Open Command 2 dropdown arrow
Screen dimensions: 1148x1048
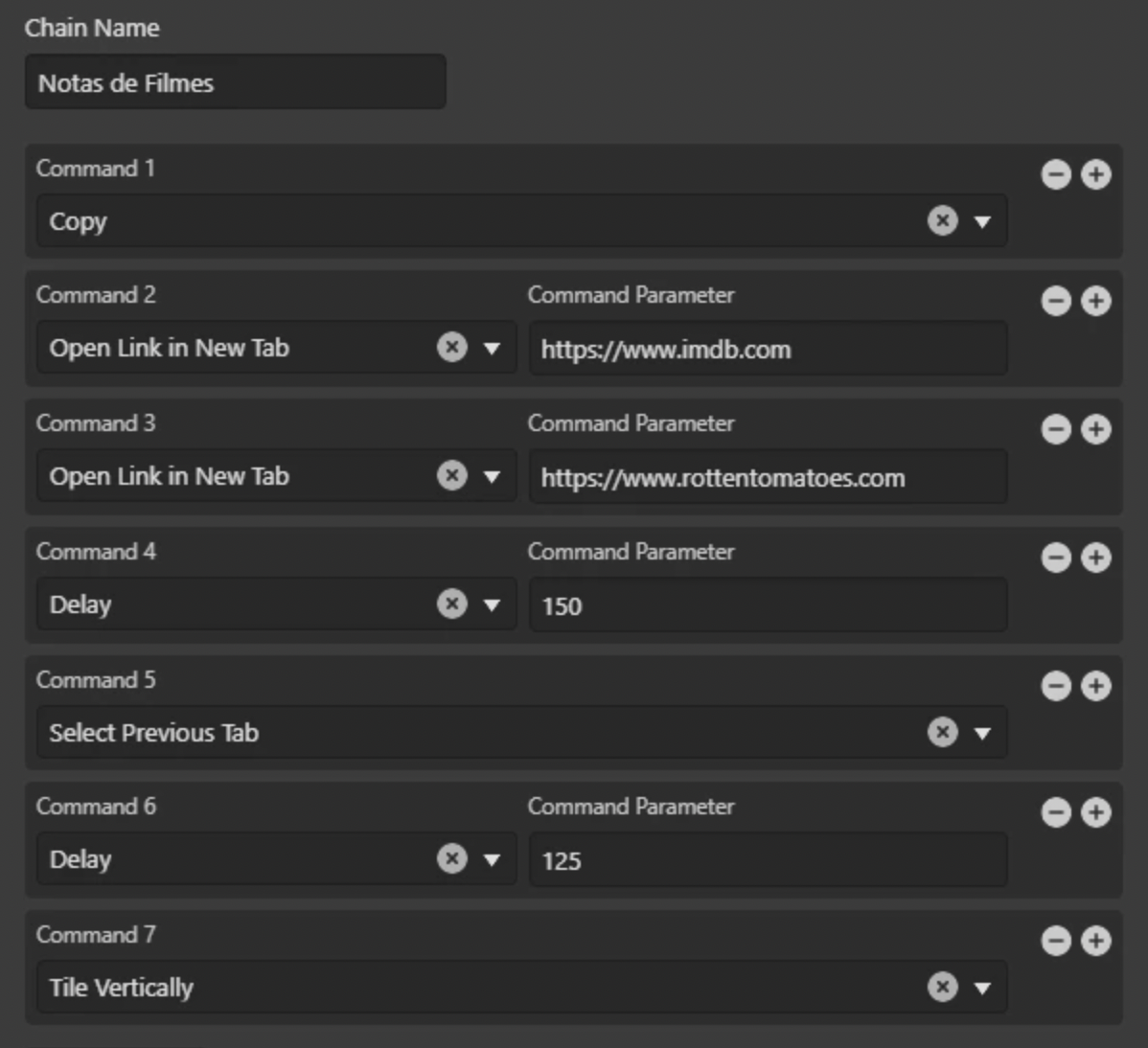pyautogui.click(x=492, y=349)
